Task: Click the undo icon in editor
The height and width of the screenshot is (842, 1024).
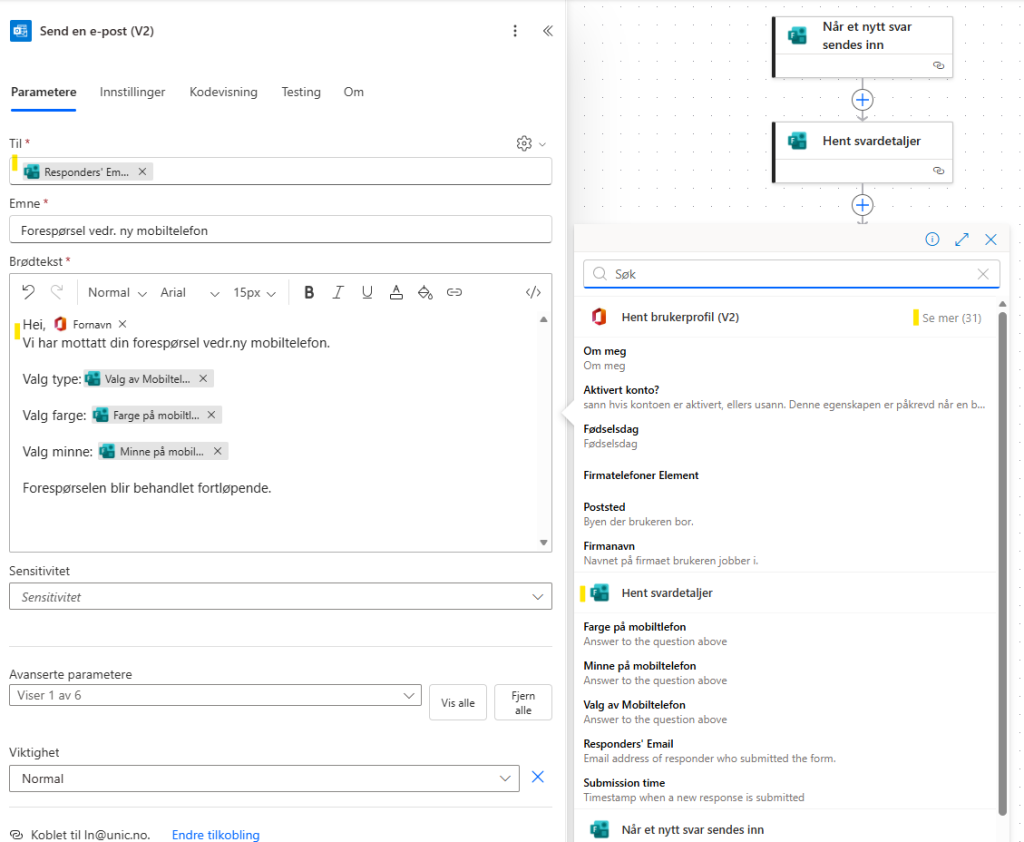Action: (x=29, y=293)
